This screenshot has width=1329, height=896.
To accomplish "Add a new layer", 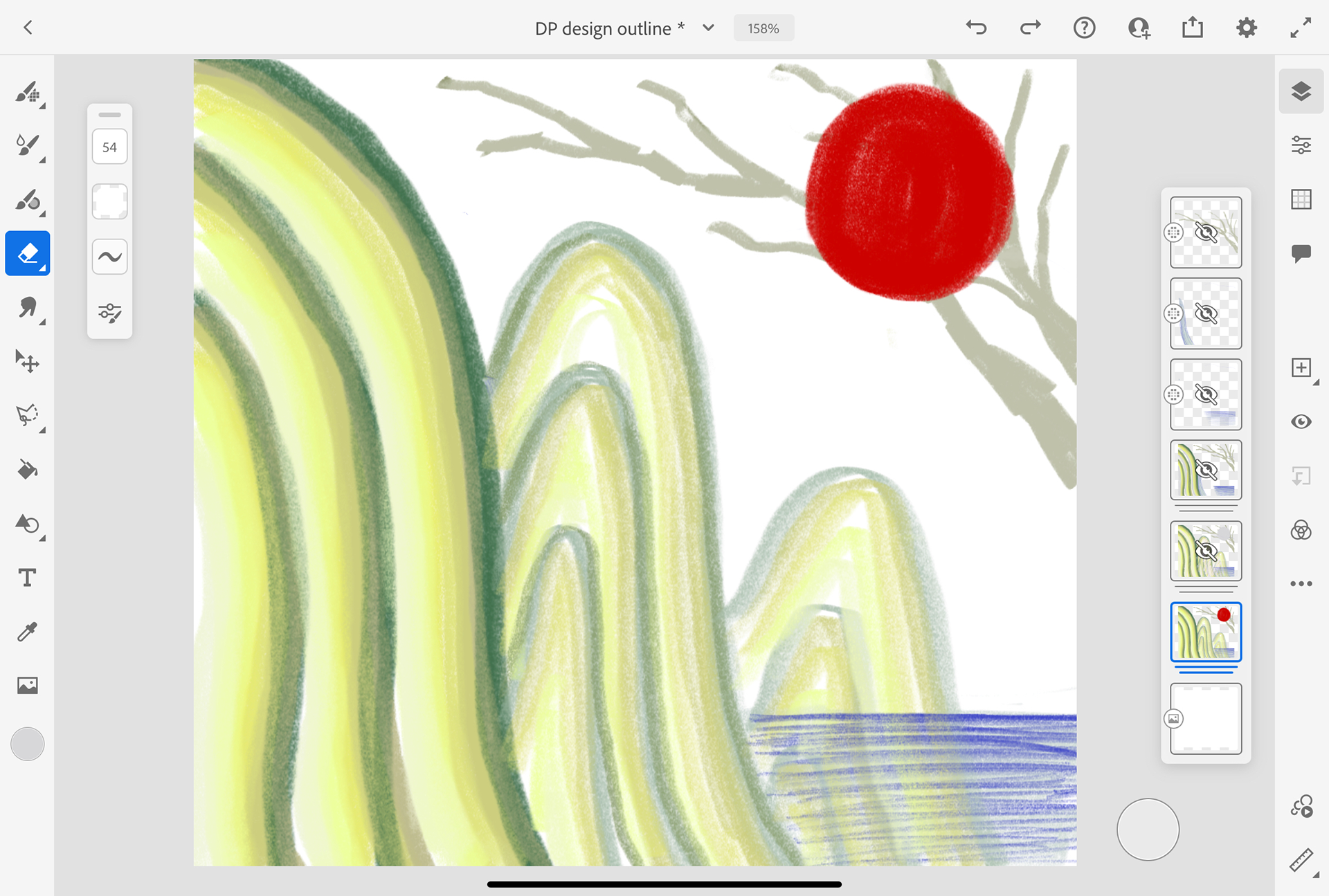I will coord(1301,367).
